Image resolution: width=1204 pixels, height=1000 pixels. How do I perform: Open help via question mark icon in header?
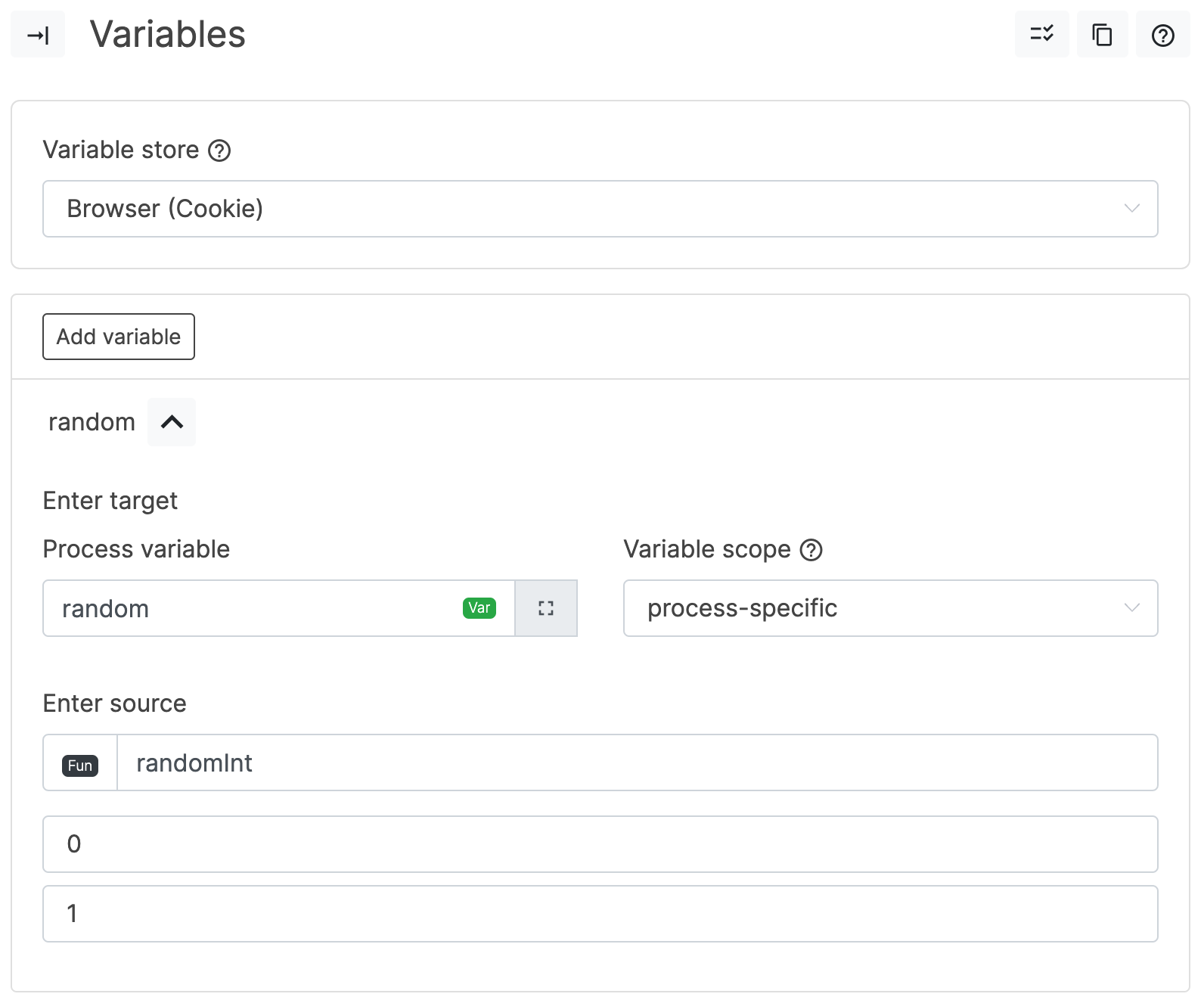point(1162,34)
